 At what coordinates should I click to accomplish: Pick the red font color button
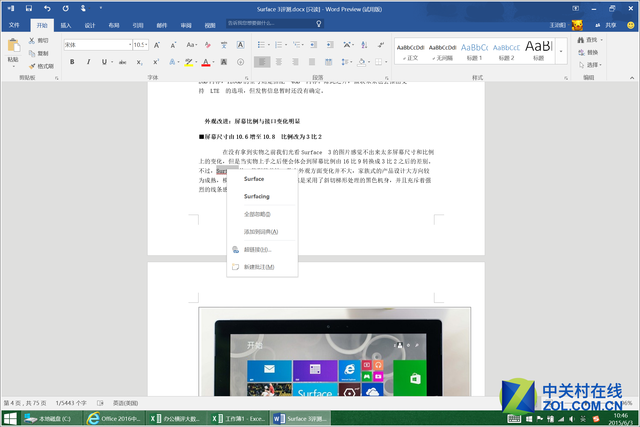point(206,62)
